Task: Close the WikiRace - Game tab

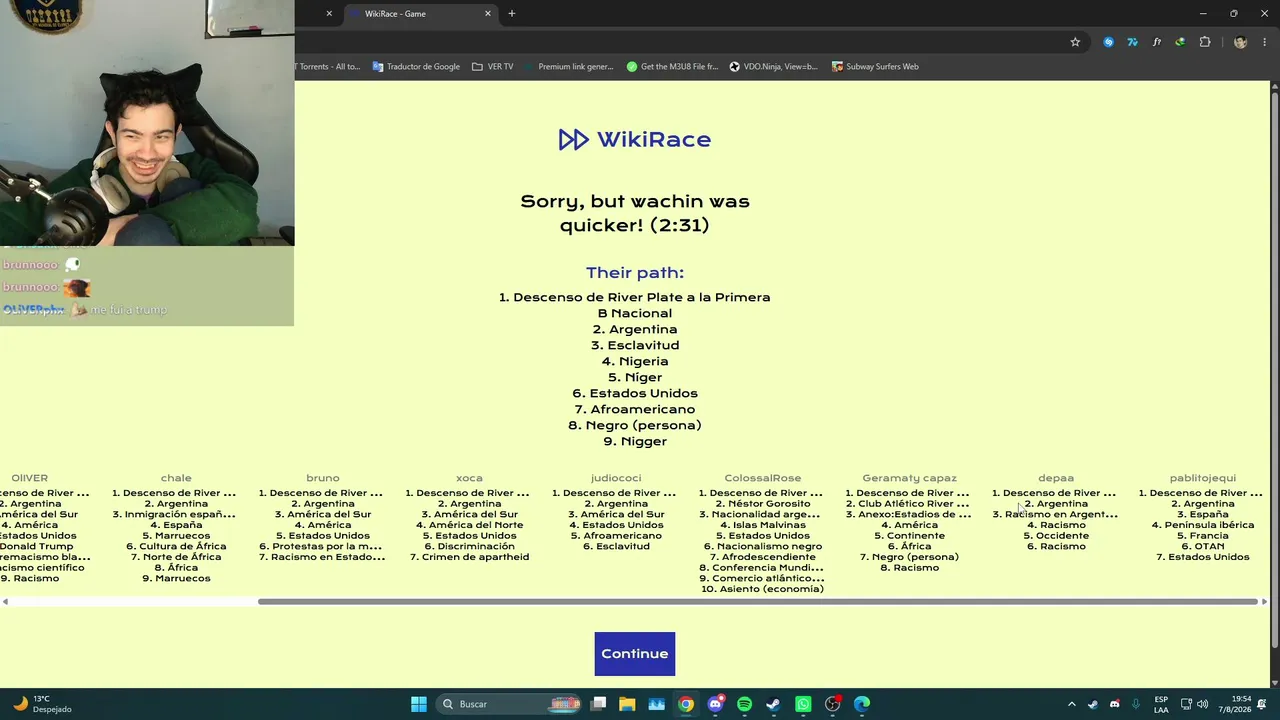Action: (x=488, y=14)
